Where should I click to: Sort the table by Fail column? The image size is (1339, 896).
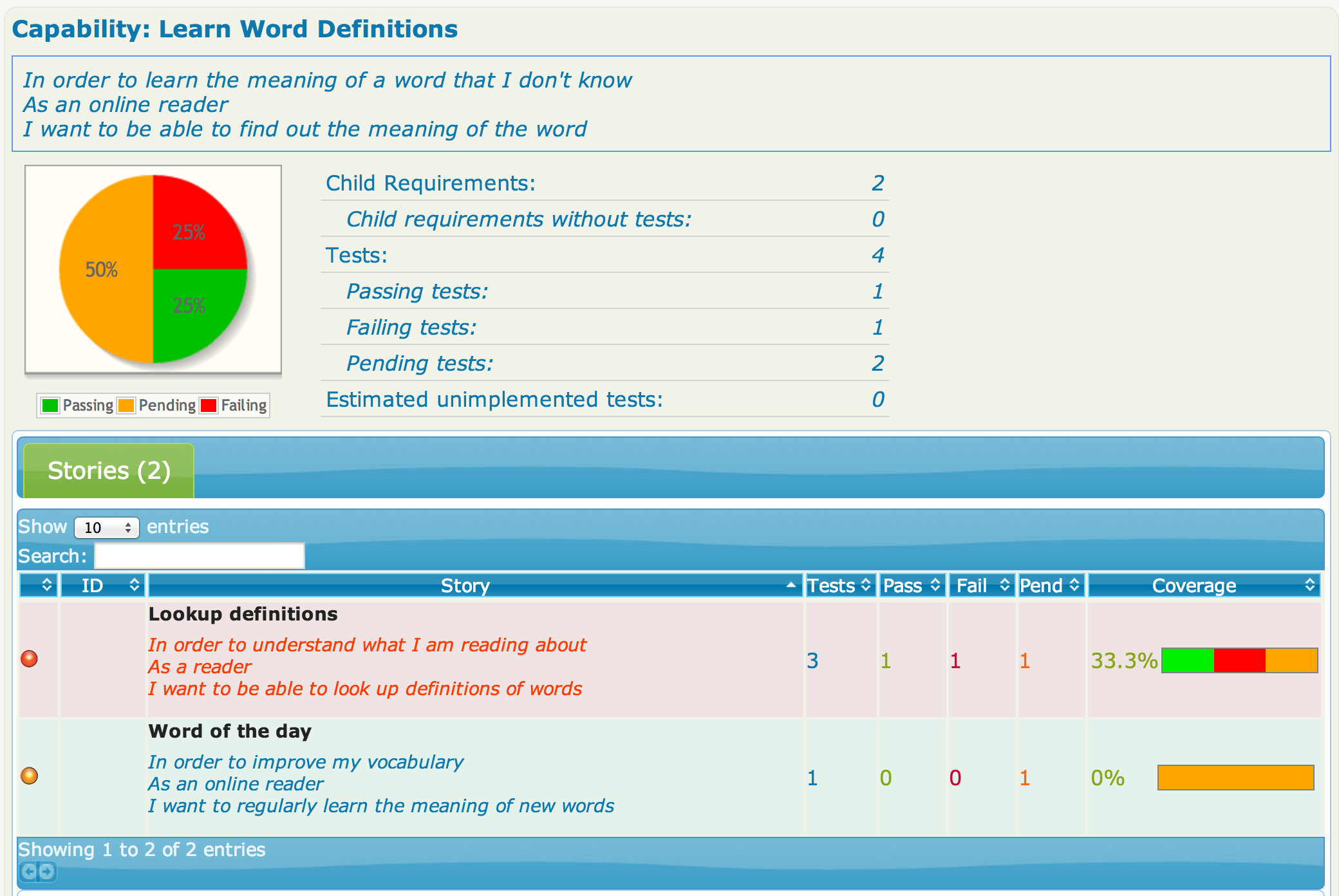[x=982, y=585]
